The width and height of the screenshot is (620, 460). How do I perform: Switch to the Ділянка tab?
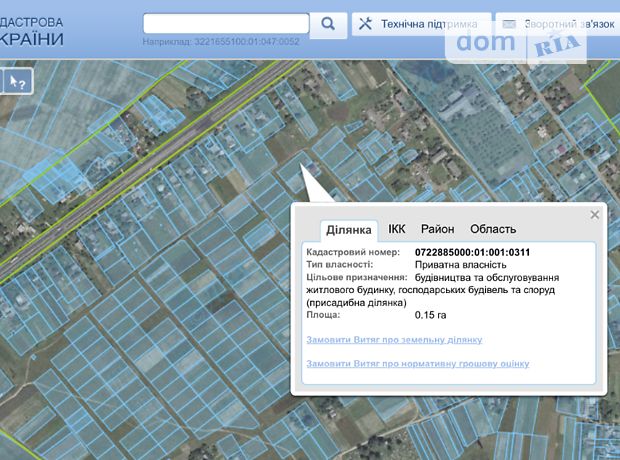[349, 230]
